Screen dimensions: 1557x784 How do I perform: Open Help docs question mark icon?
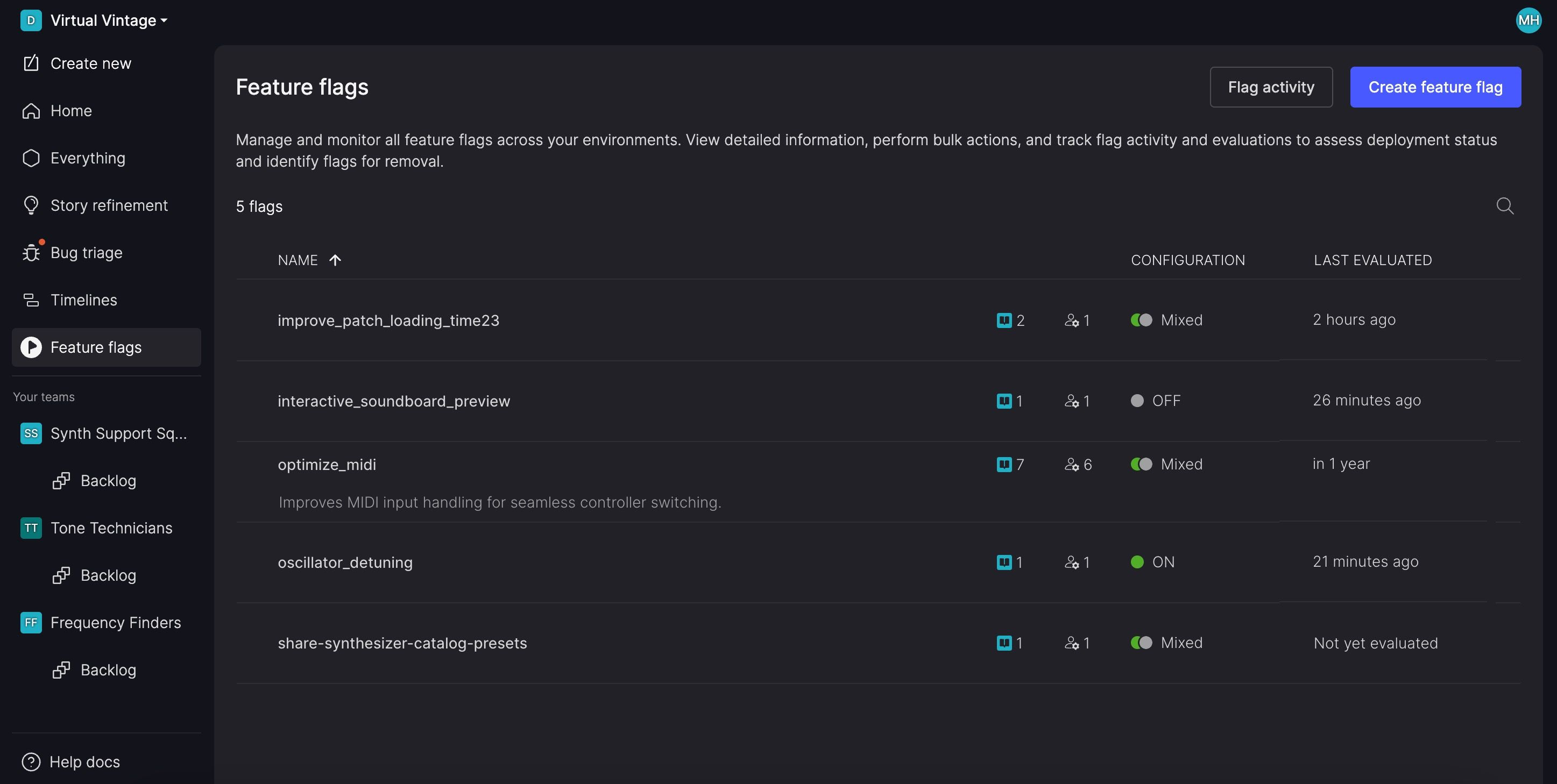pyautogui.click(x=31, y=761)
